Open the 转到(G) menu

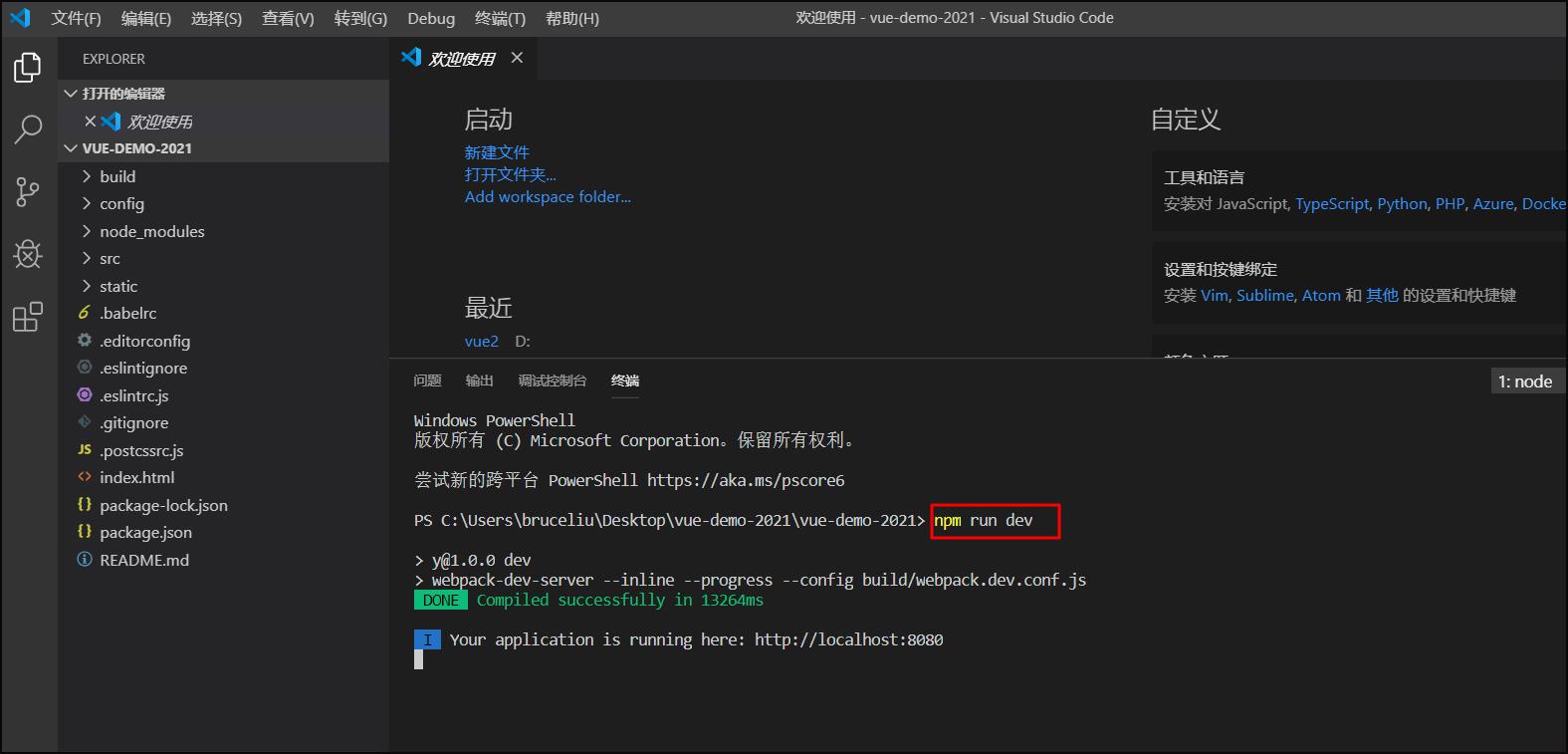[x=360, y=18]
